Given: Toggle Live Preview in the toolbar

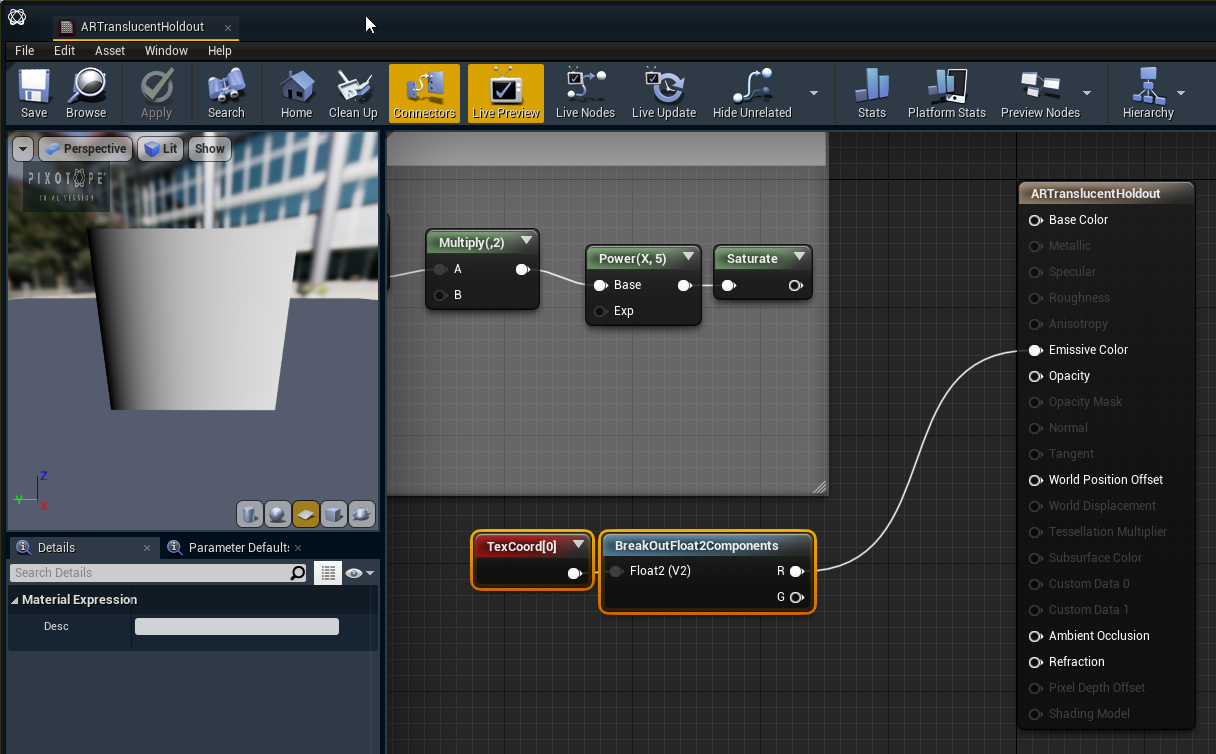Looking at the screenshot, I should (505, 94).
